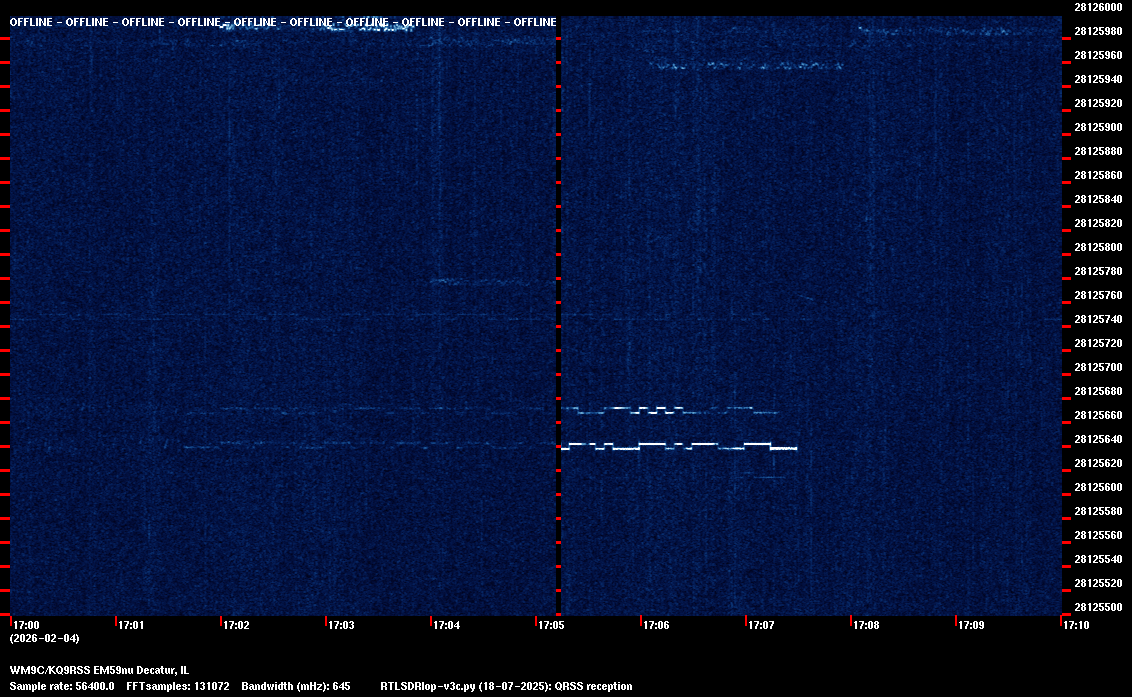The width and height of the screenshot is (1132, 697).
Task: Select the 17:10 time marker
Action: coord(1076,626)
